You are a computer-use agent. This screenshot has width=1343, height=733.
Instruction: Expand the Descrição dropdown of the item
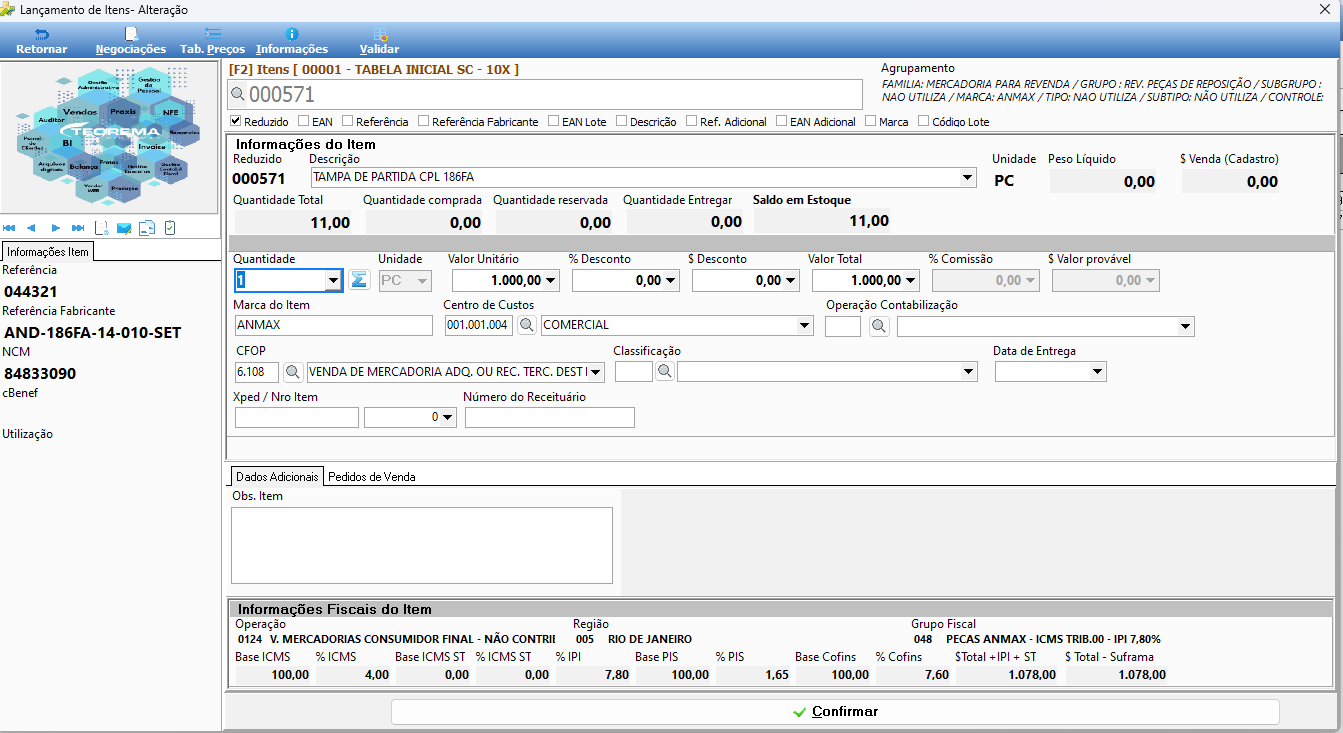(967, 178)
